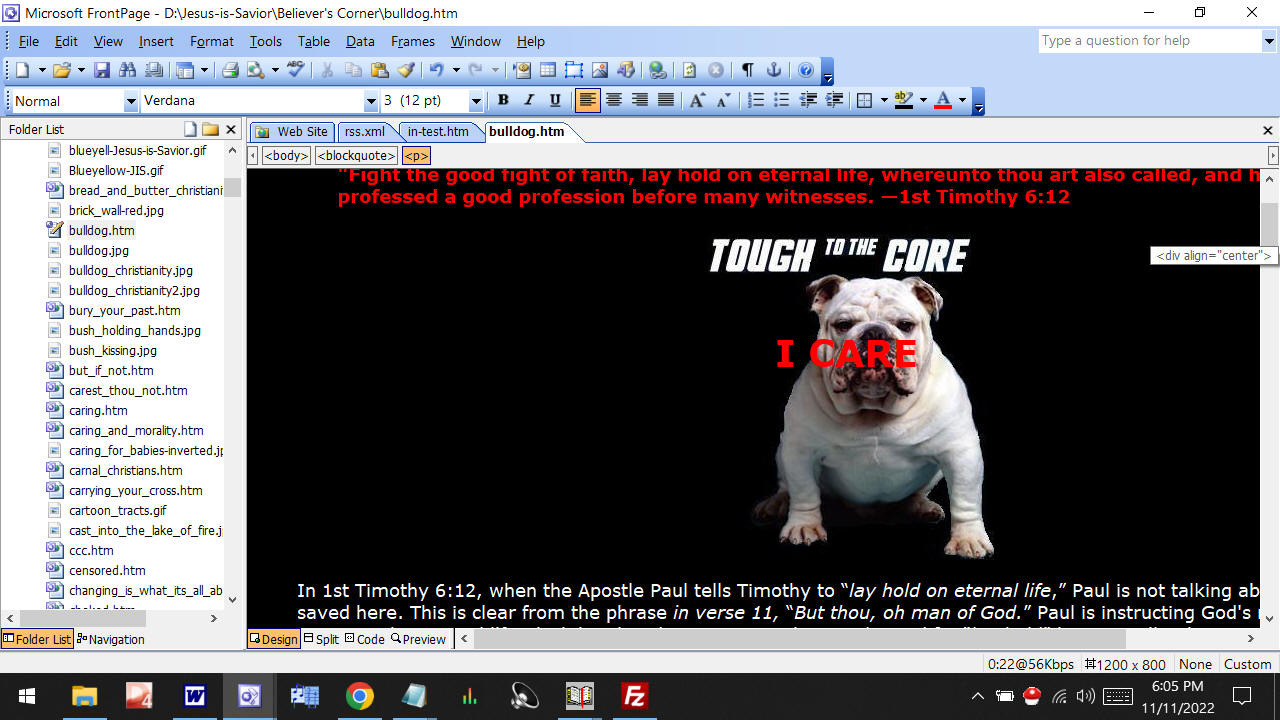Viewport: 1280px width, 720px height.
Task: Click the Increase Font Size icon
Action: pyautogui.click(x=697, y=100)
